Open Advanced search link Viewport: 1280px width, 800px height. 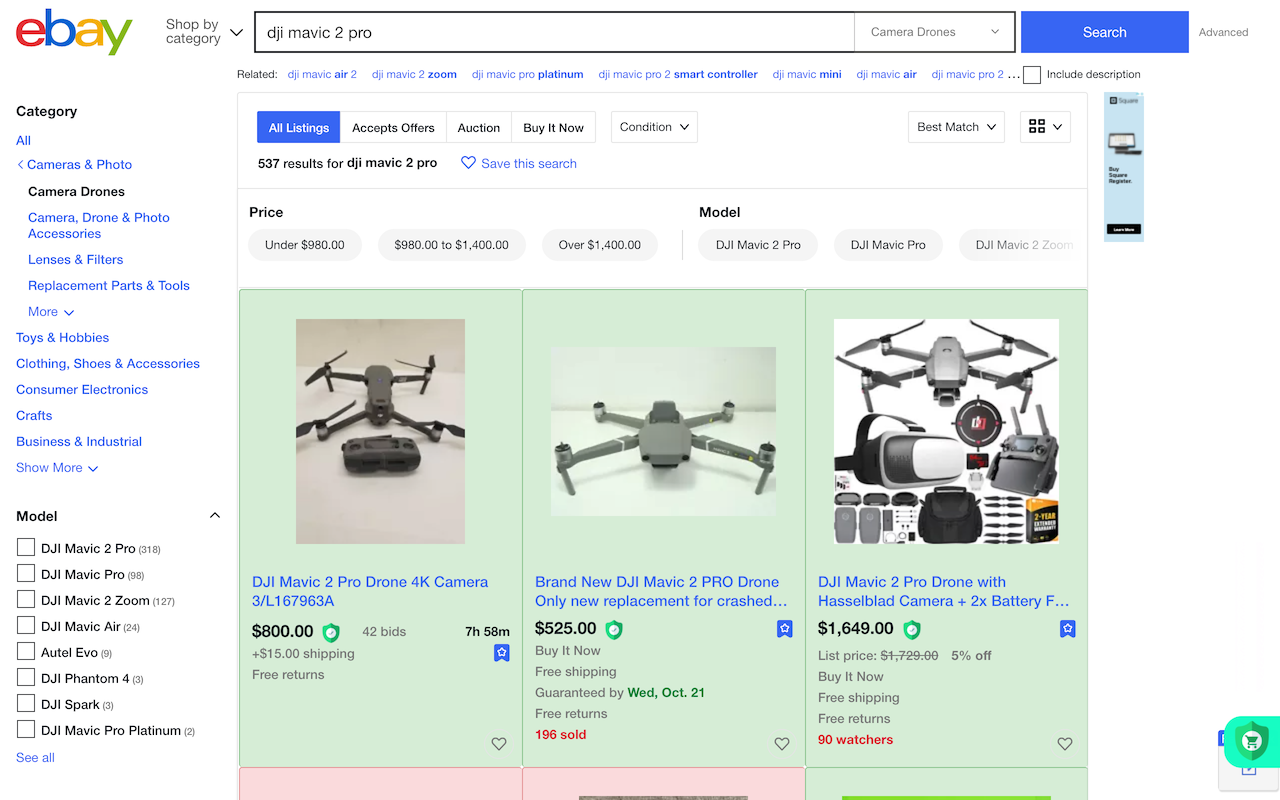[1224, 32]
